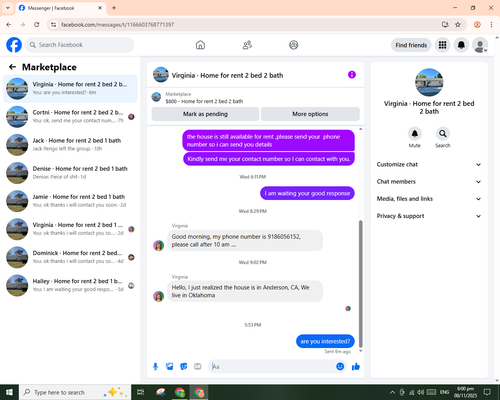Open Cortni - Home for rent conversation
The width and height of the screenshot is (500, 400).
pyautogui.click(x=70, y=117)
